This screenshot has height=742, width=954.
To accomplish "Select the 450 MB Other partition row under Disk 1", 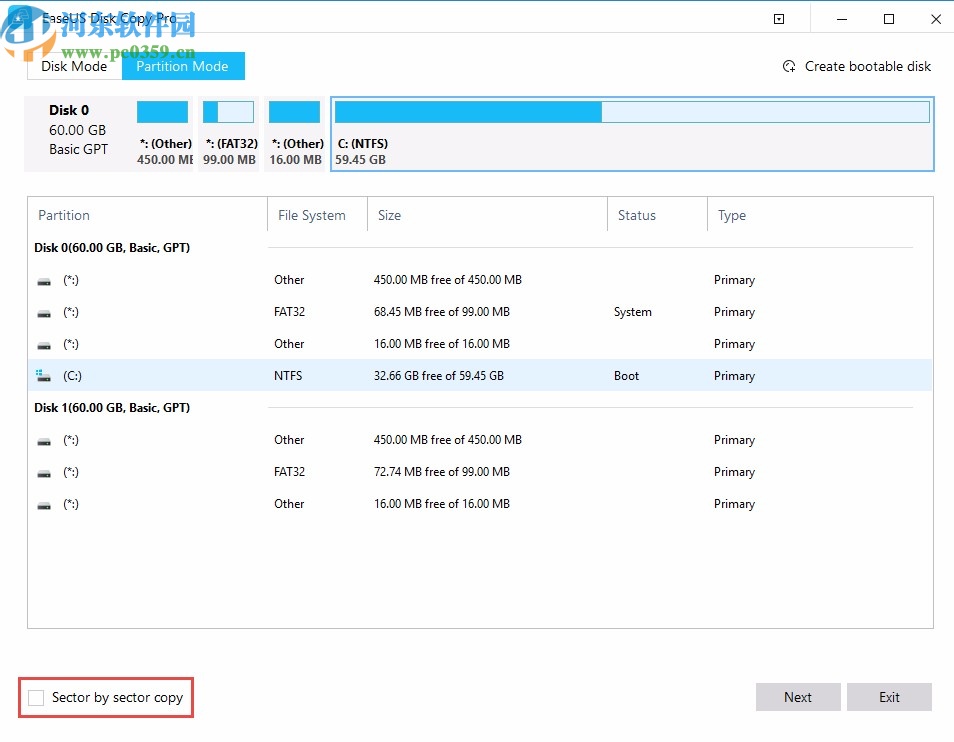I will 400,440.
